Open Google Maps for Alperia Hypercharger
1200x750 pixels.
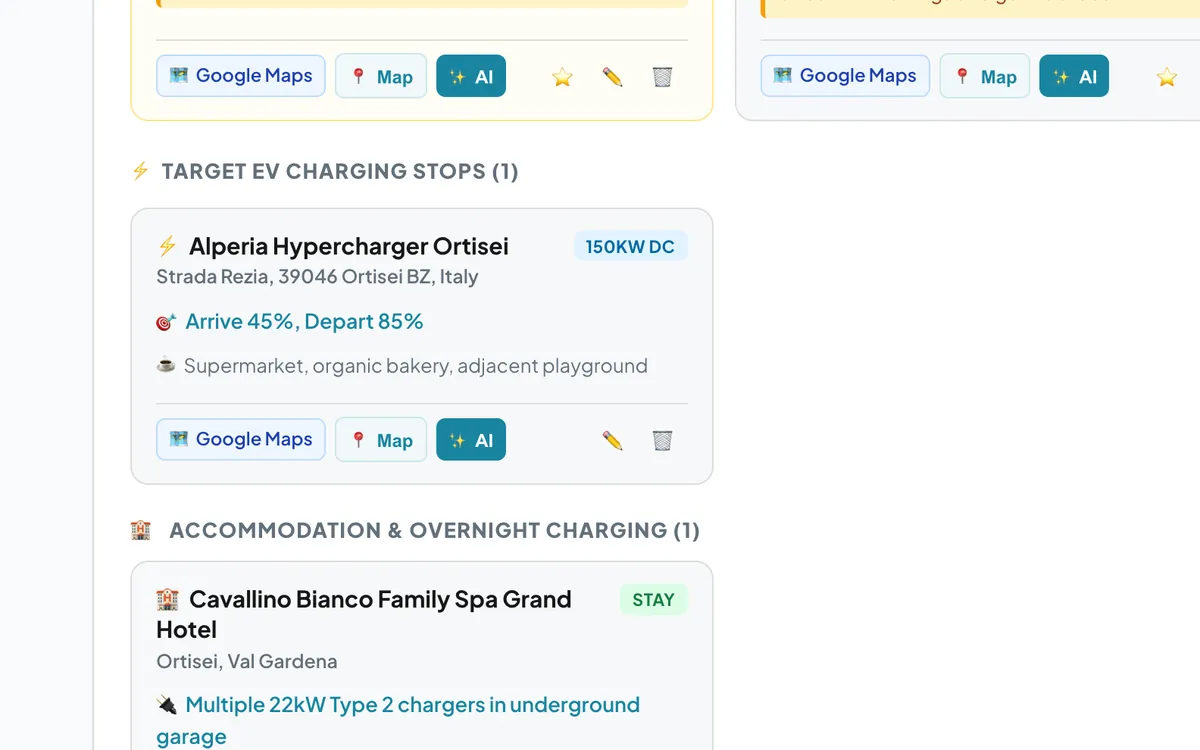(241, 439)
